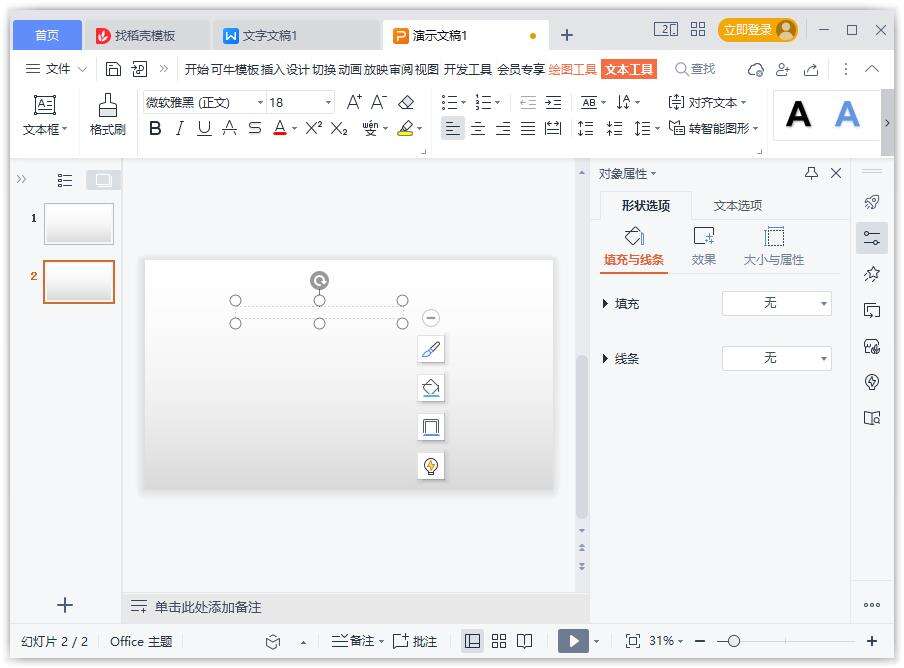Select 文本选项 tab in properties panel
Screen dimensions: 904x668
(x=737, y=206)
